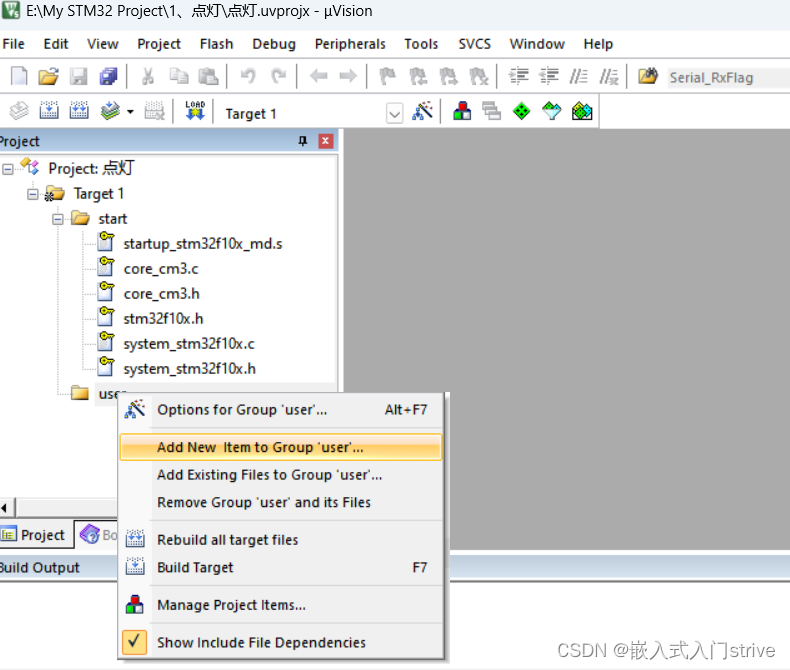Choose Rebuild all target files
This screenshot has height=670, width=790.
point(281,540)
